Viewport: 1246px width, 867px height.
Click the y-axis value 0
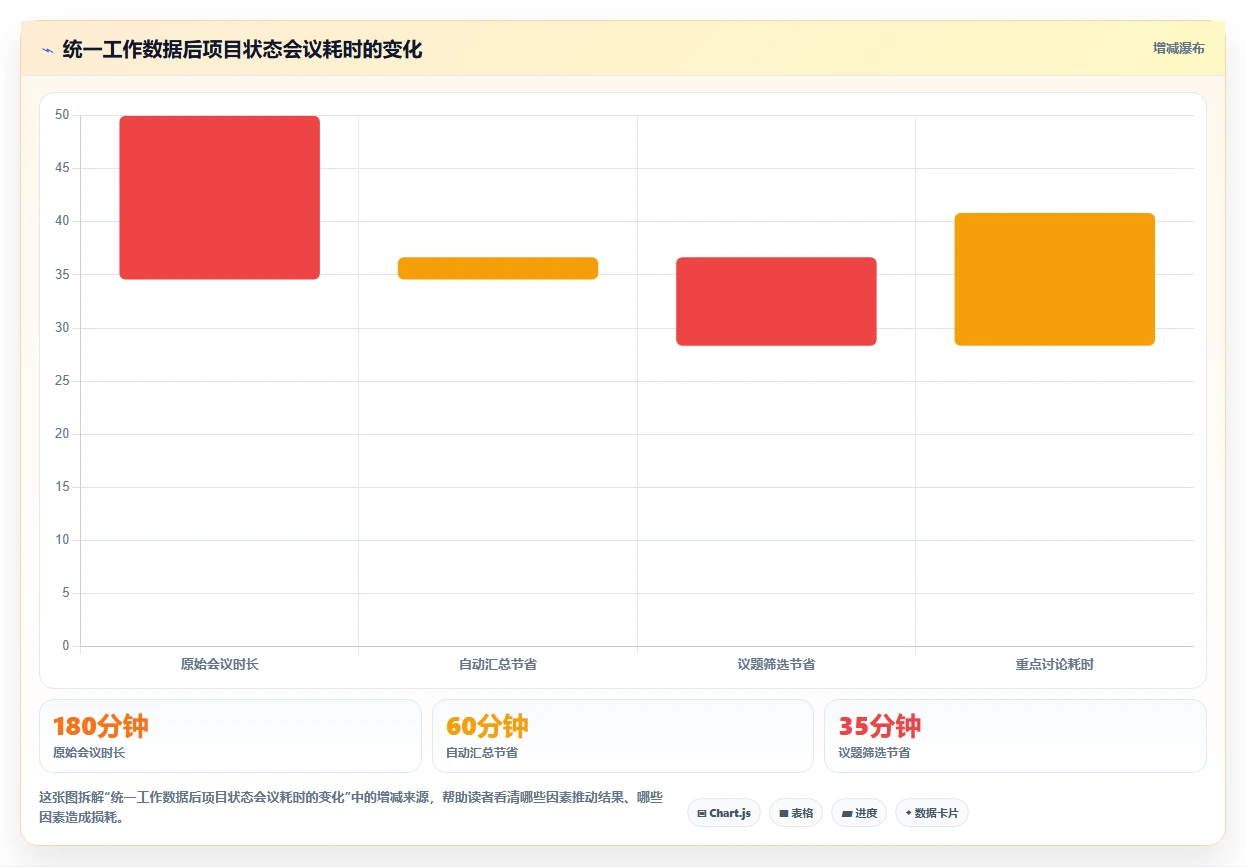coord(66,646)
